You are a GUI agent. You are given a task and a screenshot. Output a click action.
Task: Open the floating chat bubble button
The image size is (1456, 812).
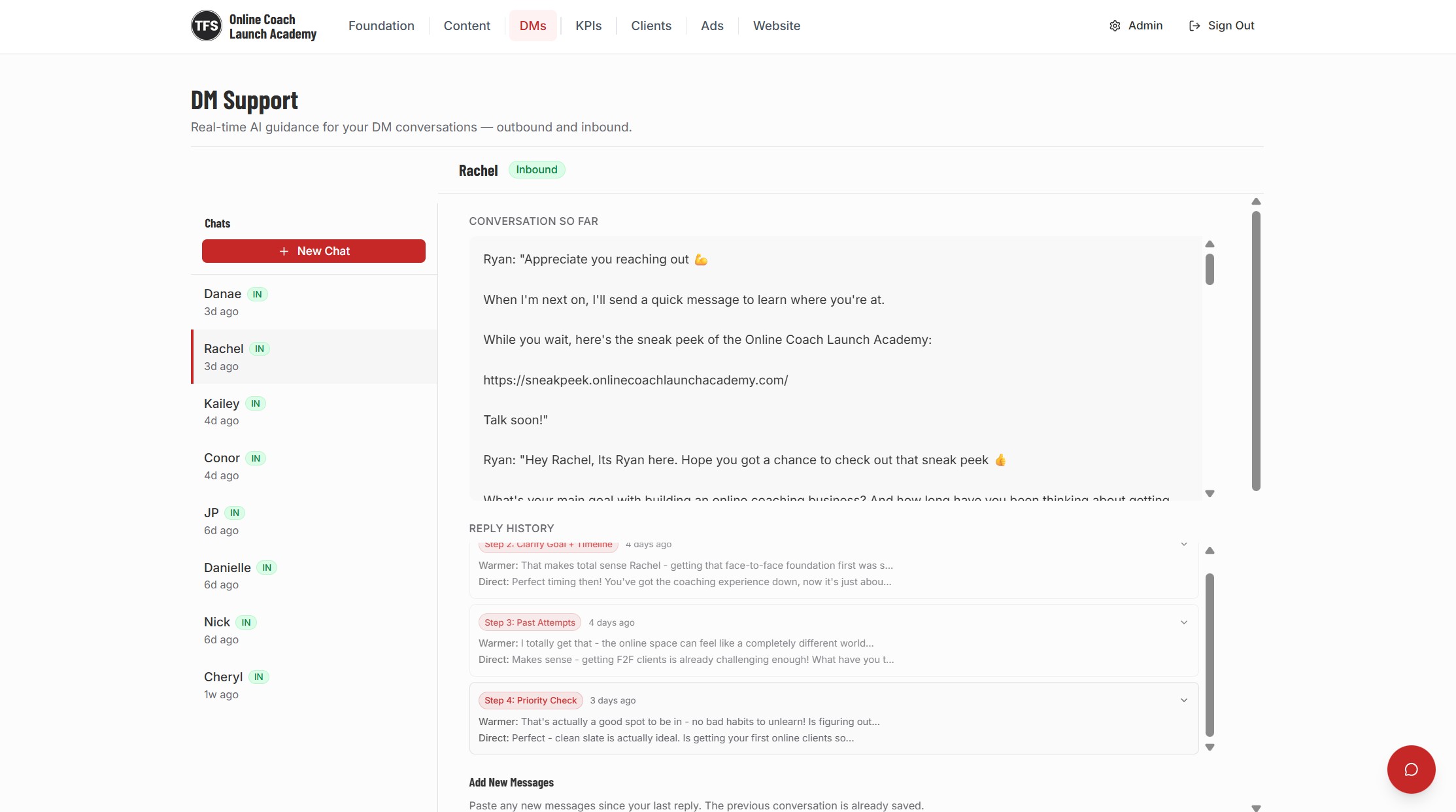tap(1411, 769)
